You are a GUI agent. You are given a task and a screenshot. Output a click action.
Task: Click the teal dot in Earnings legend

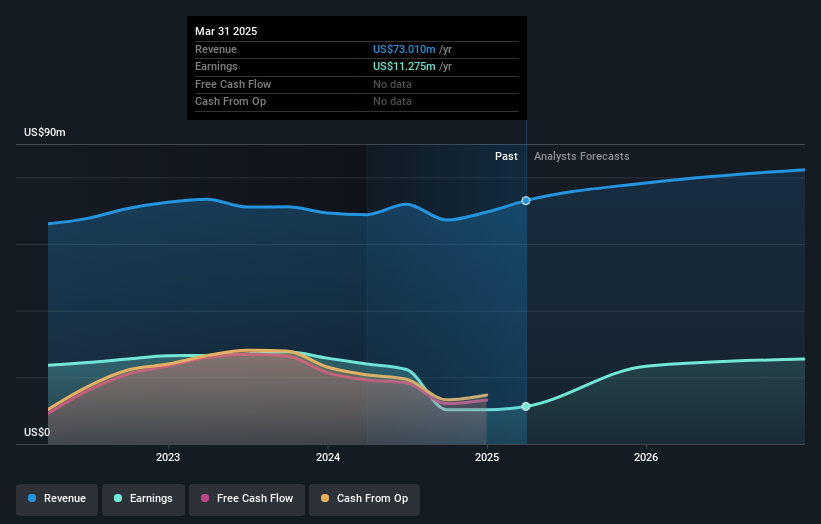coord(118,498)
